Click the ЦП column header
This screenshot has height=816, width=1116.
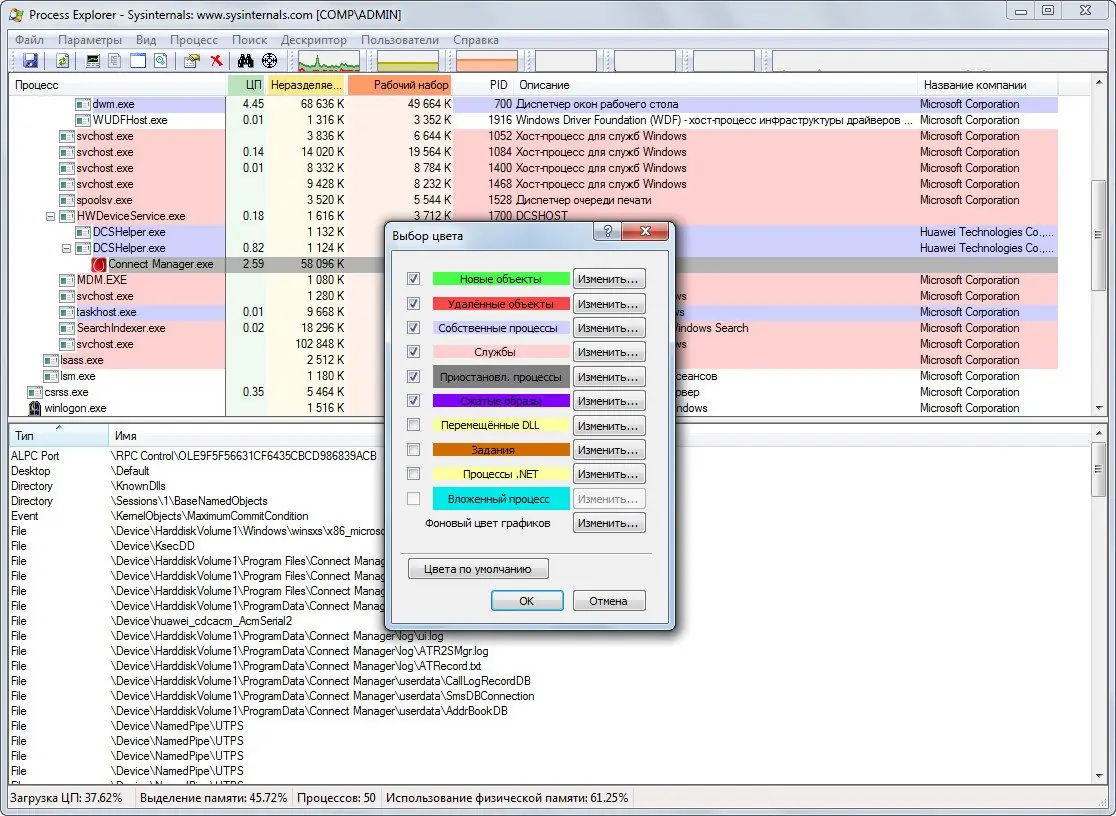point(246,85)
